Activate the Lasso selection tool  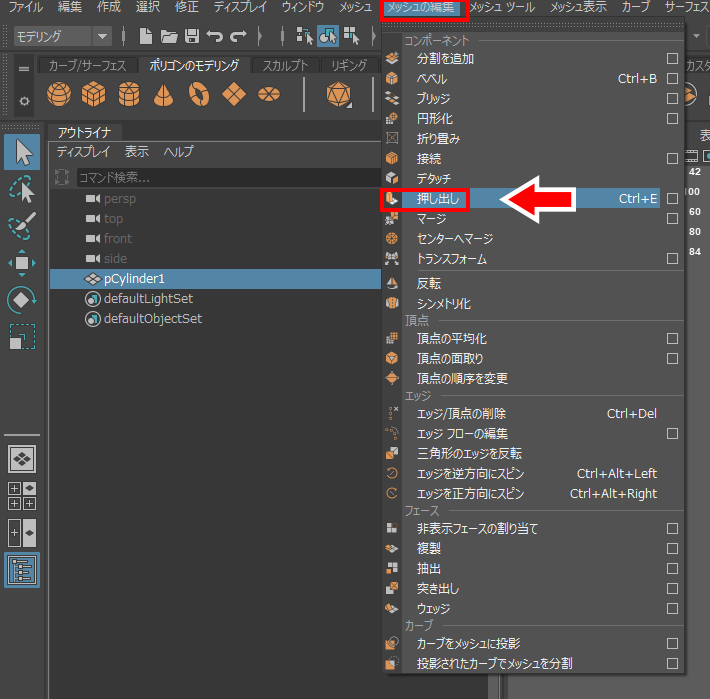coord(22,190)
